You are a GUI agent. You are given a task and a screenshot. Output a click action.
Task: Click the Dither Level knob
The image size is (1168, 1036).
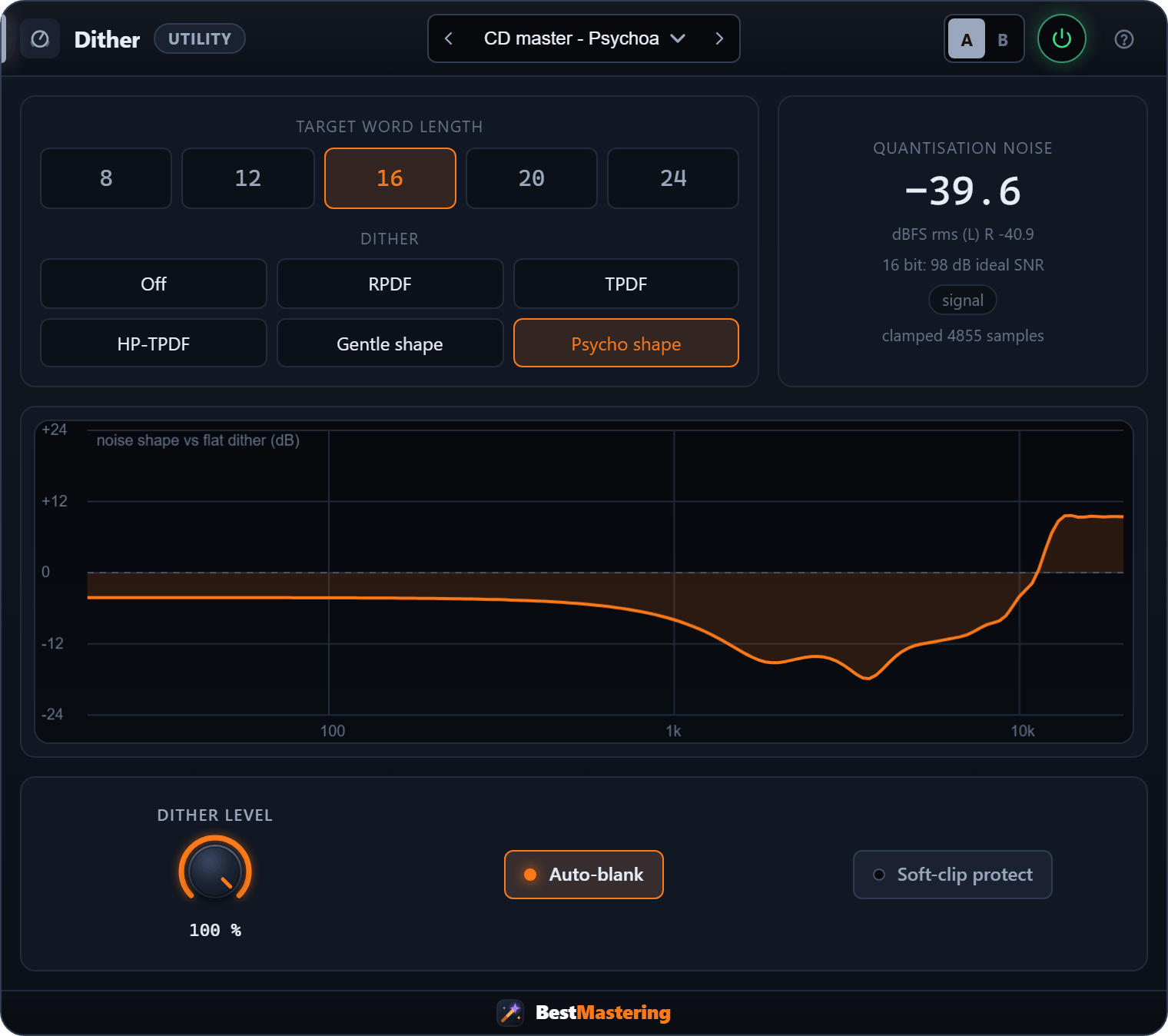[x=215, y=872]
